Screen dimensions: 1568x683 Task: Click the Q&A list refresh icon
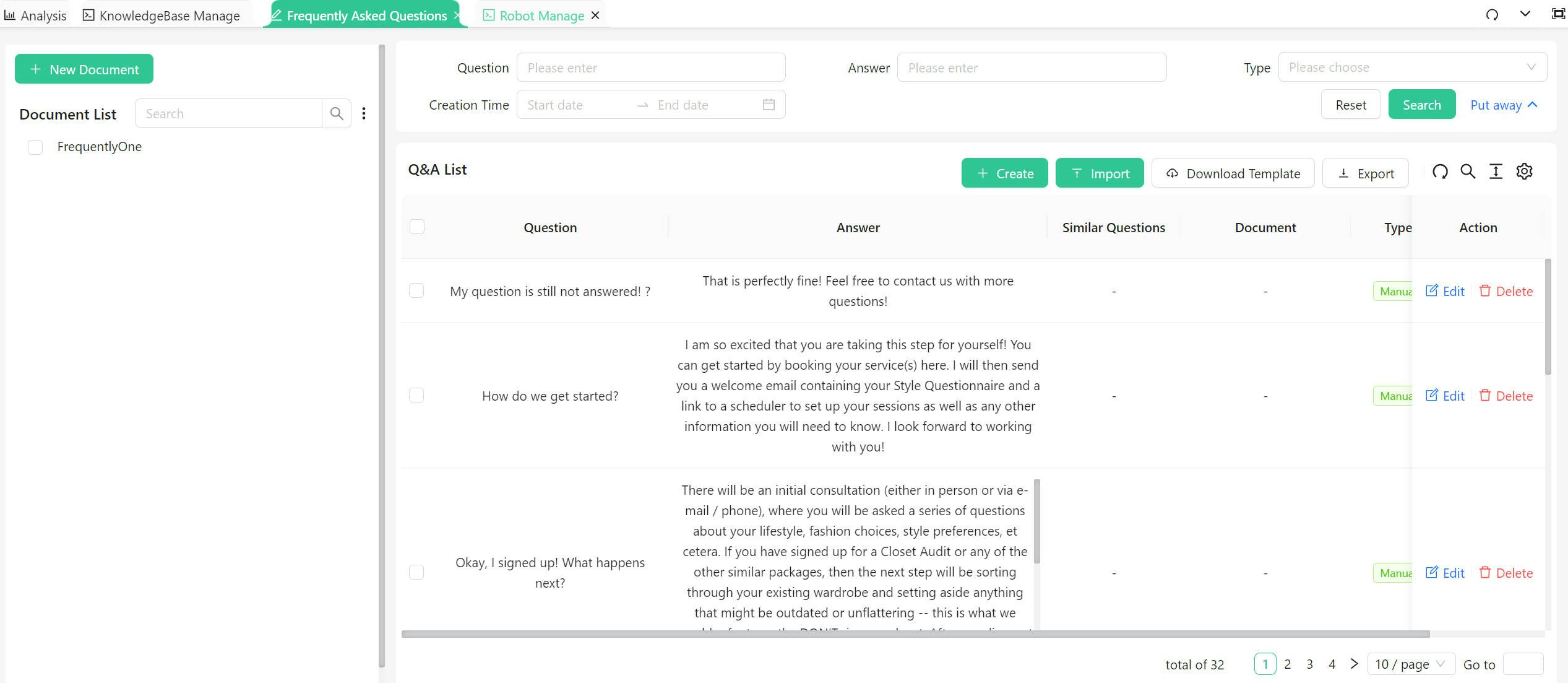pos(1440,172)
